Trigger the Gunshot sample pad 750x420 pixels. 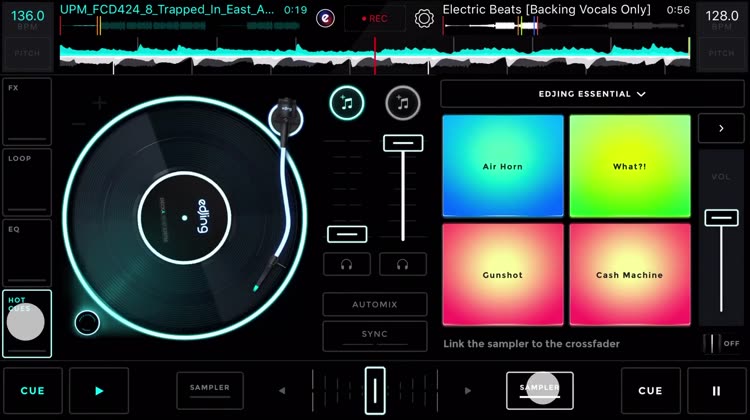(503, 275)
